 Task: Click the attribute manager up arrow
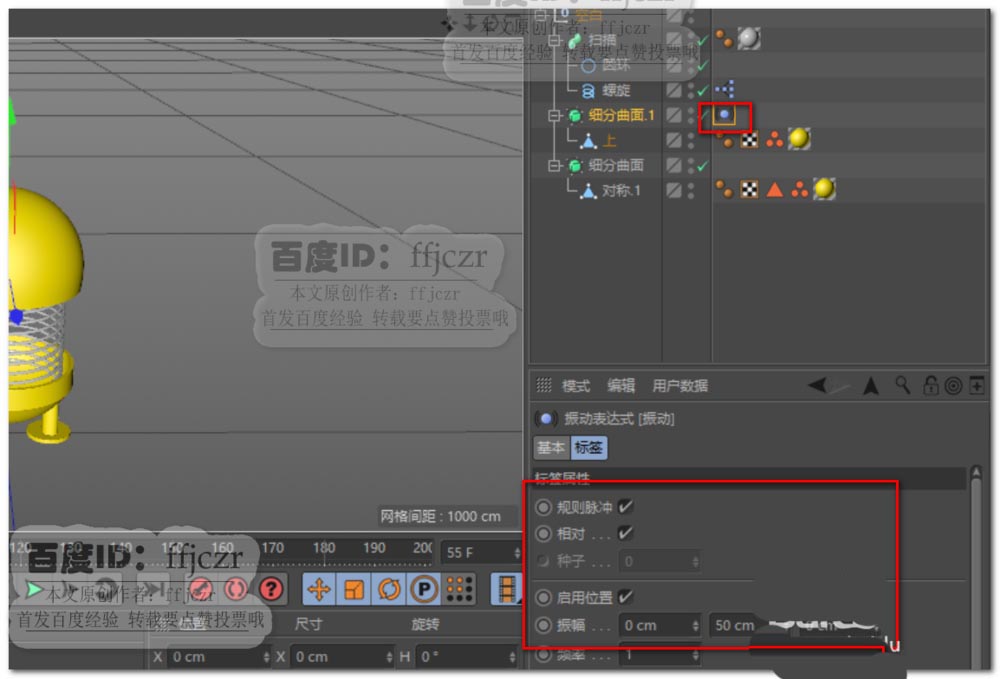pyautogui.click(x=871, y=385)
